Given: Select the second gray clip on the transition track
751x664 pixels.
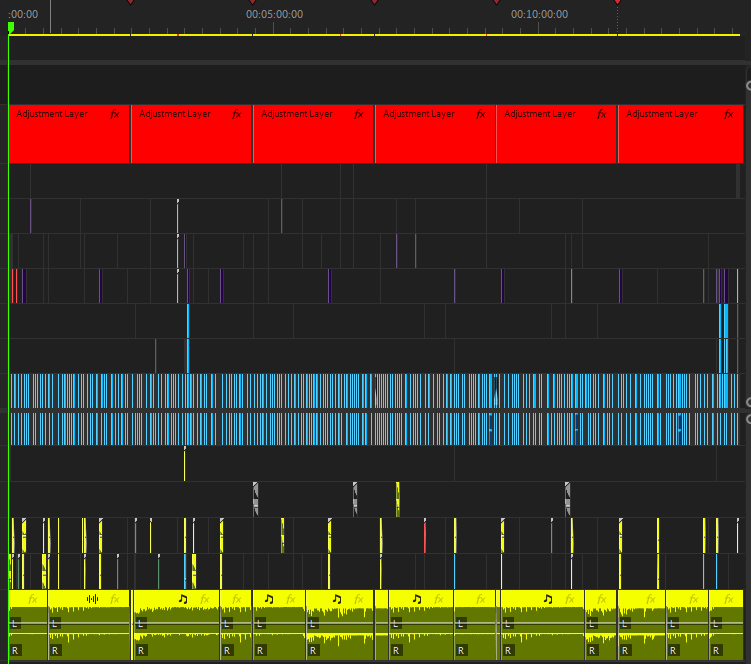Looking at the screenshot, I should coord(355,499).
